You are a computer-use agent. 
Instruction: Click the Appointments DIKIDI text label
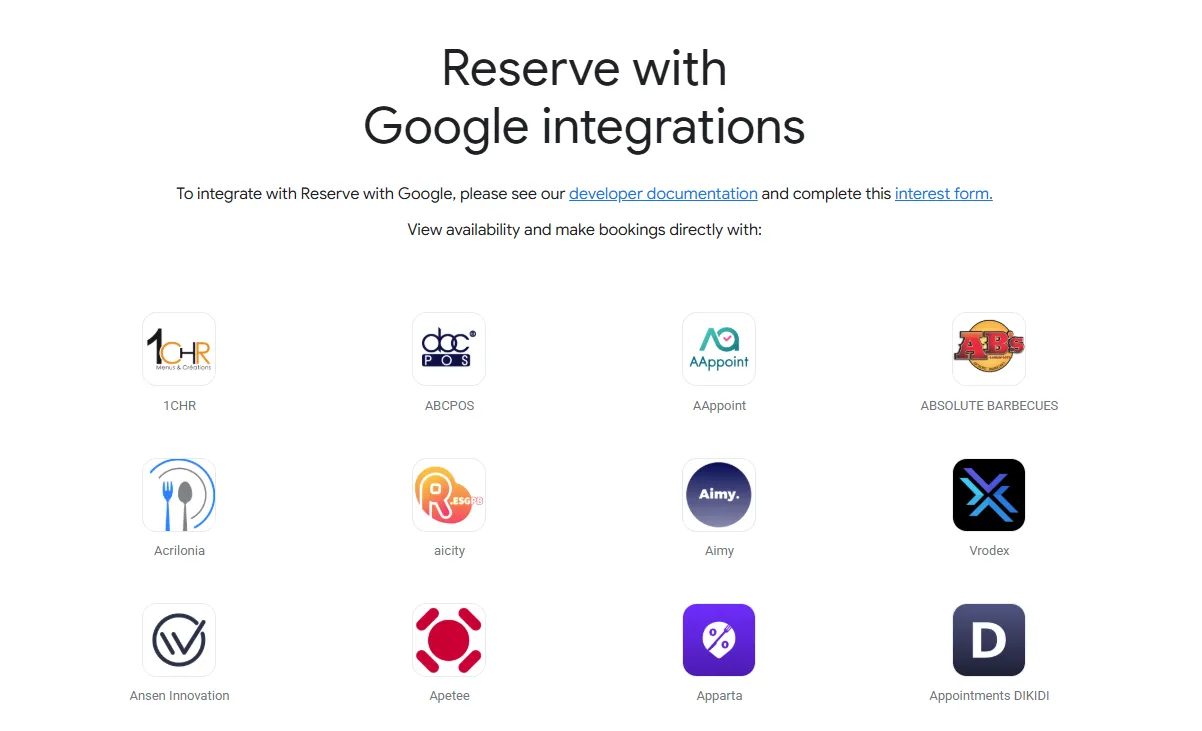pos(990,696)
